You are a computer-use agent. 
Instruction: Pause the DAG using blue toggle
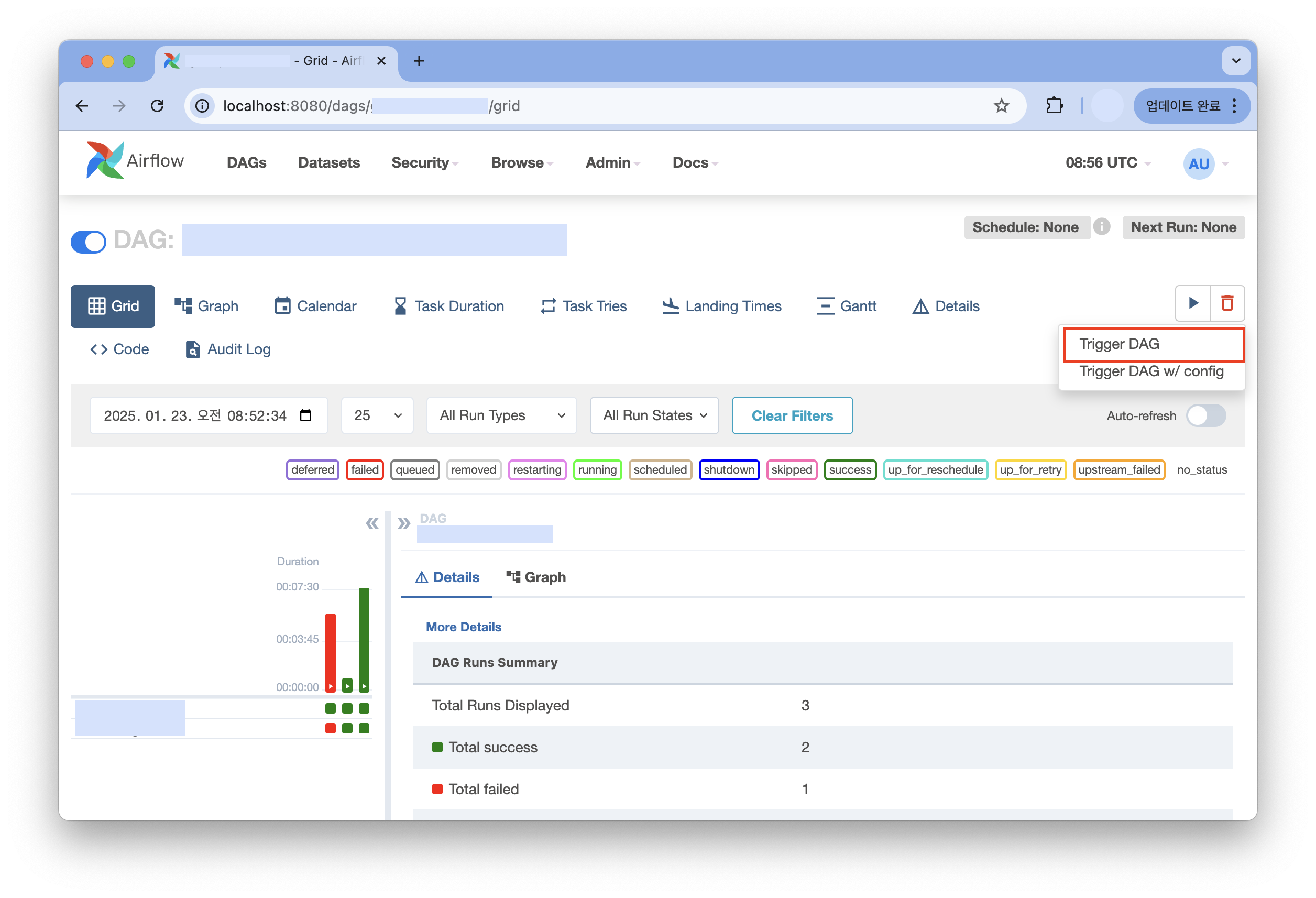[89, 242]
